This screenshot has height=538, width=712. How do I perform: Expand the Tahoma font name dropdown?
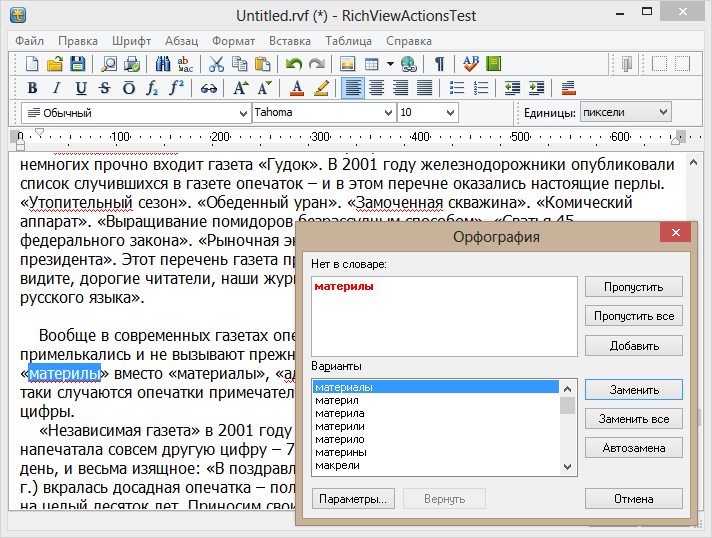388,113
